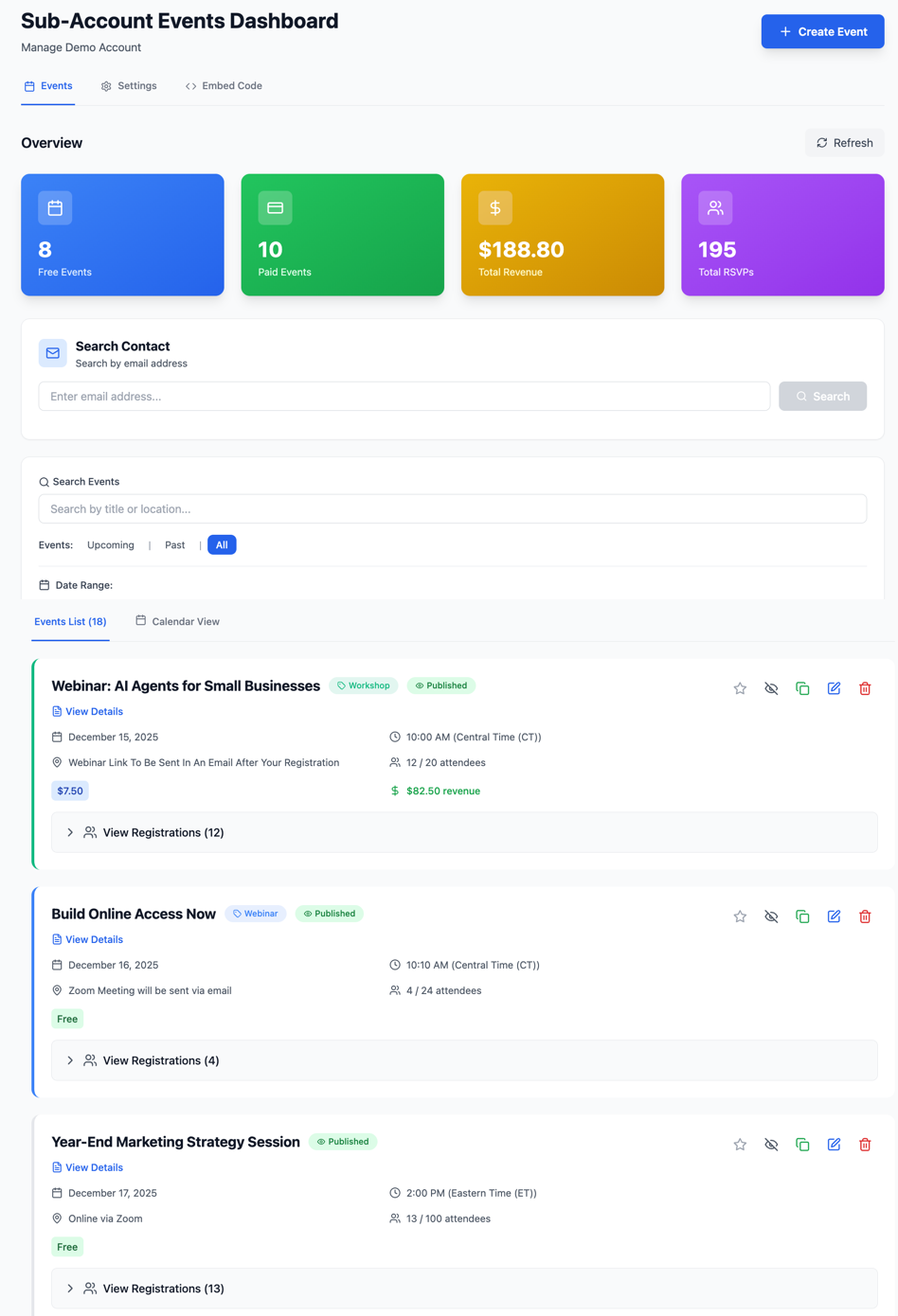The width and height of the screenshot is (898, 1316).
Task: Switch to Calendar View
Action: [x=177, y=622]
